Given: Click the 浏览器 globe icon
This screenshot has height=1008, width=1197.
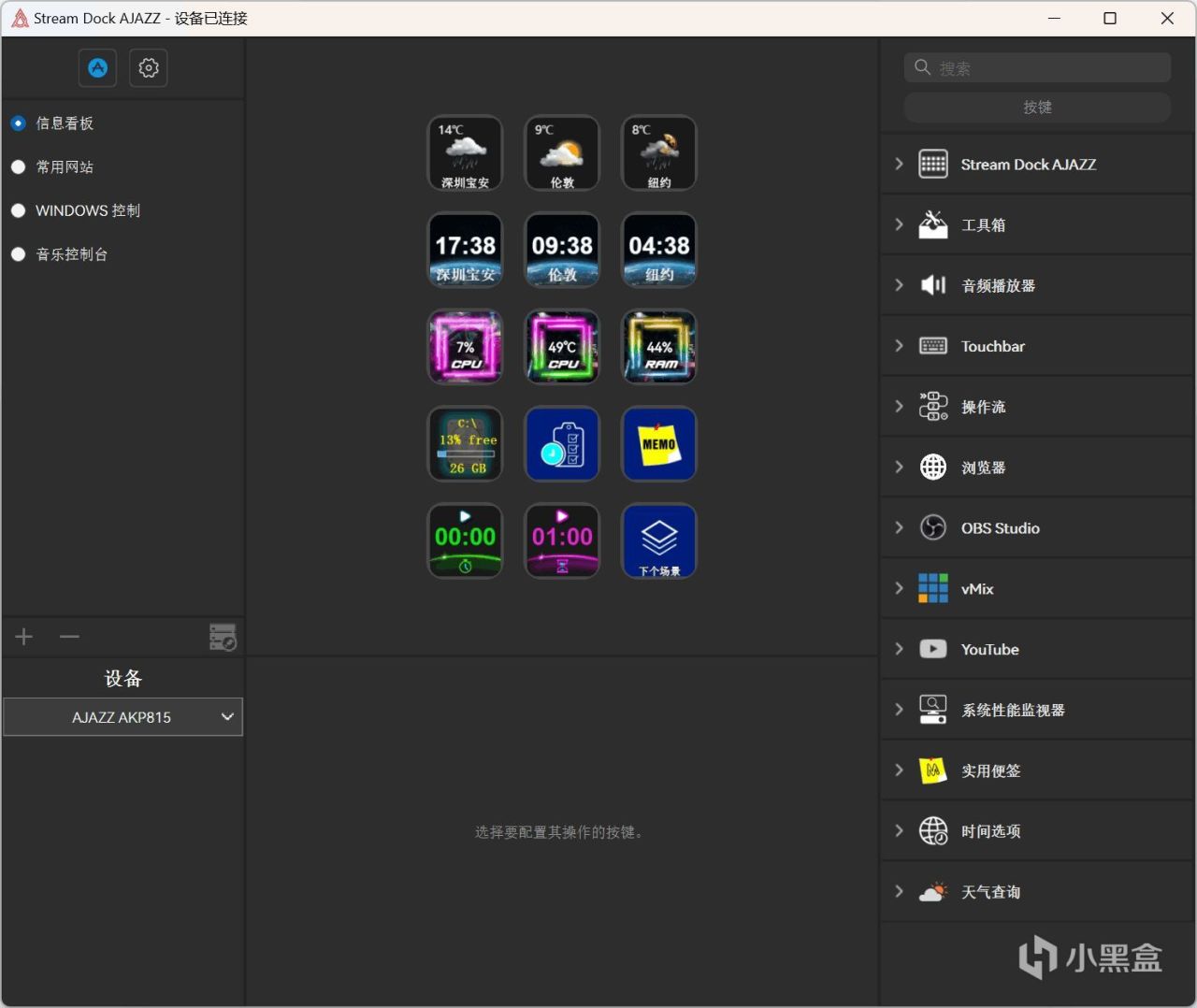Looking at the screenshot, I should click(933, 467).
